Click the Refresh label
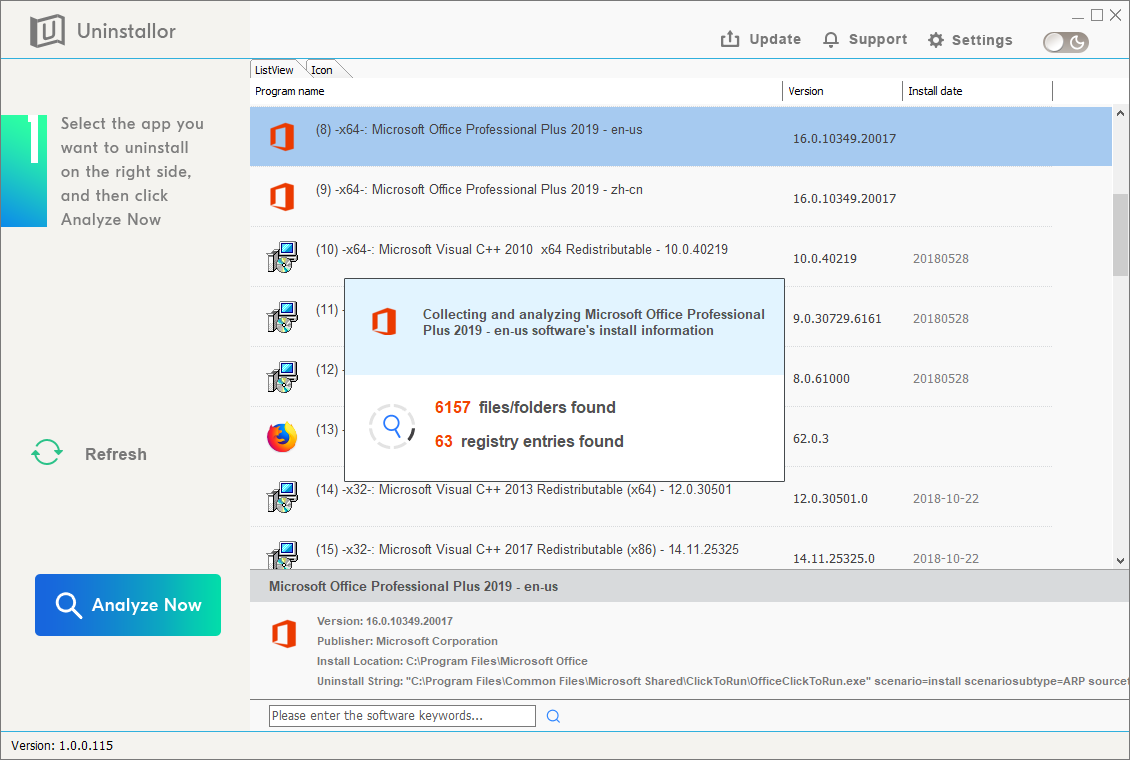The image size is (1130, 760). pyautogui.click(x=116, y=455)
